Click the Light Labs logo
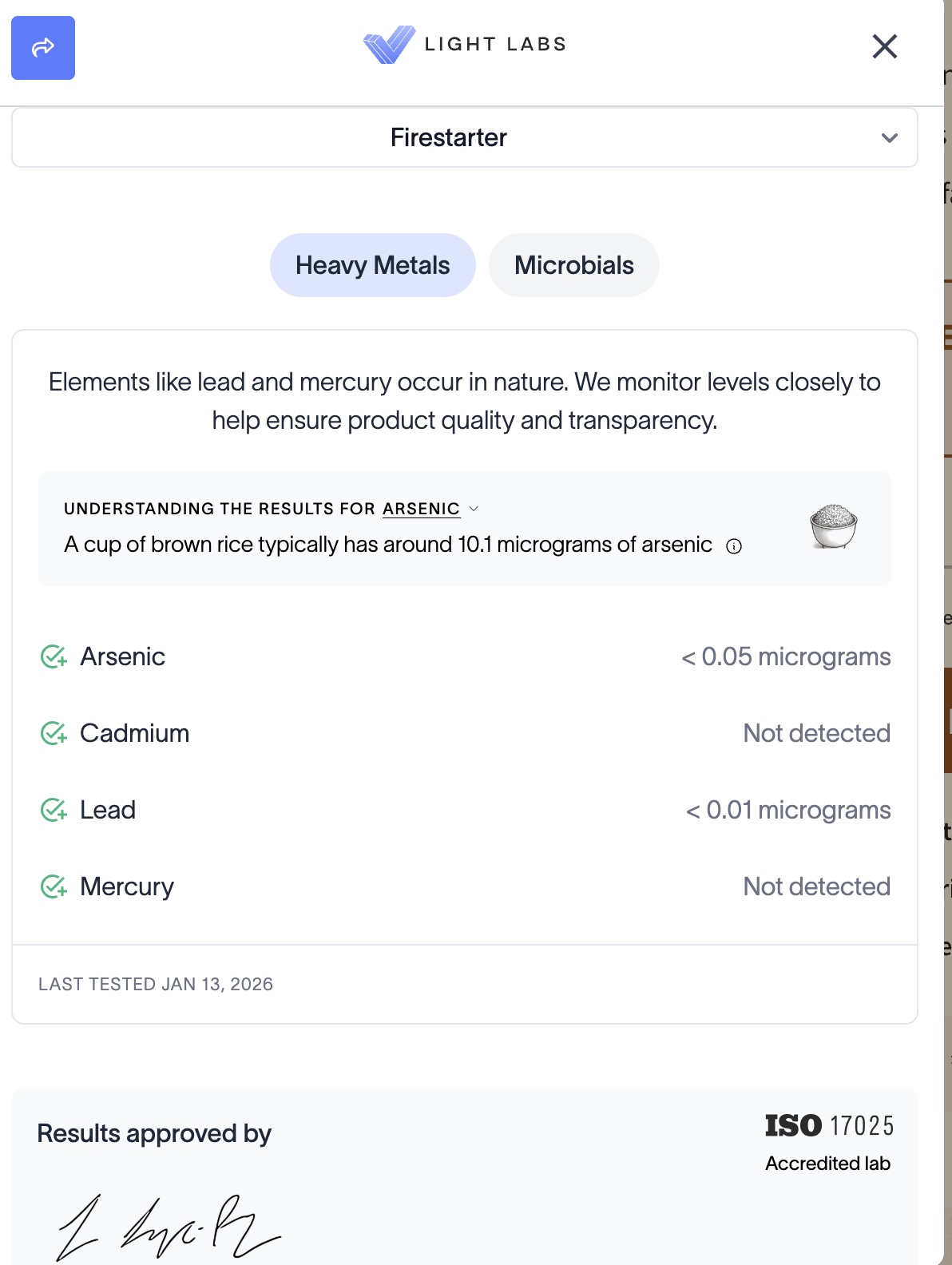This screenshot has width=952, height=1265. (x=465, y=44)
